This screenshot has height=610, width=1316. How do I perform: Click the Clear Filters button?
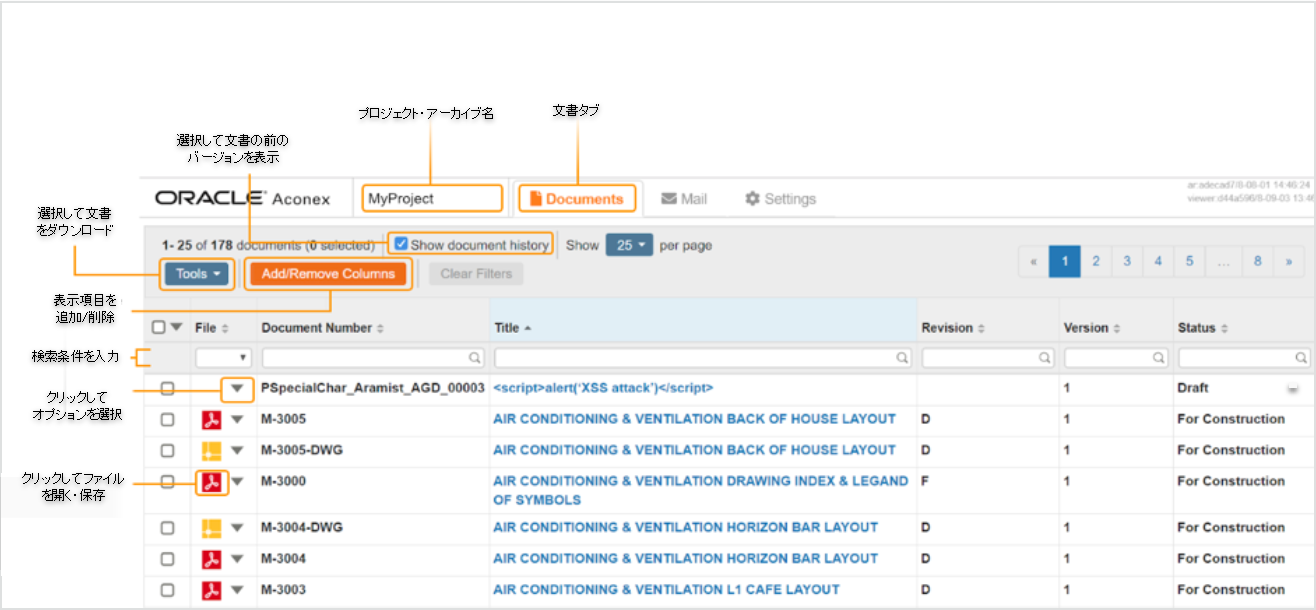click(476, 274)
